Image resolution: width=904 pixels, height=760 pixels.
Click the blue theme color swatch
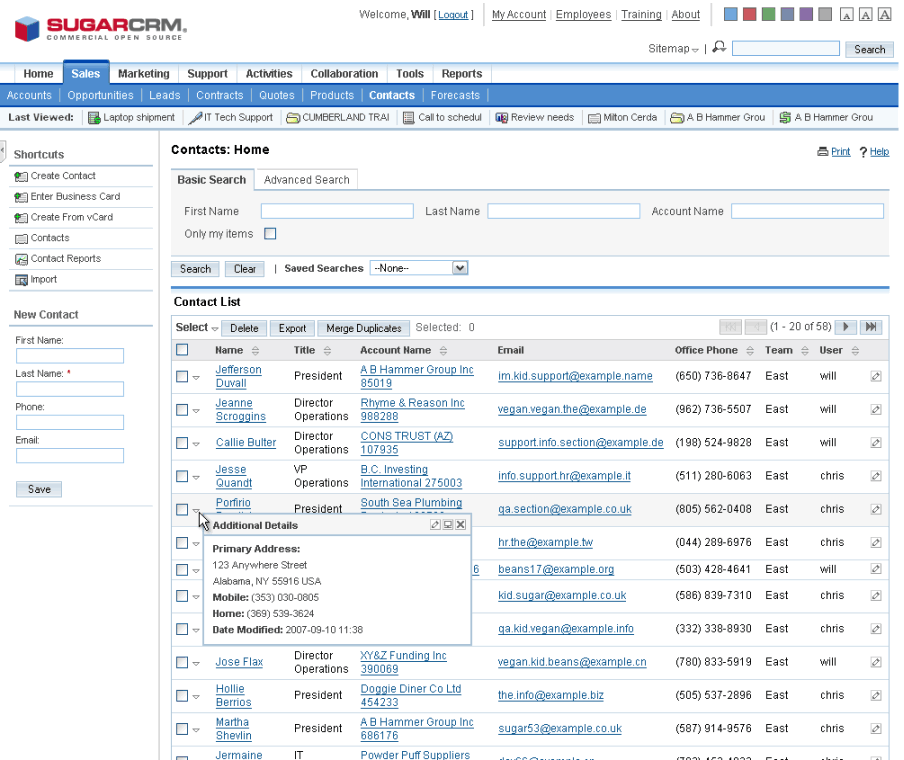(730, 14)
